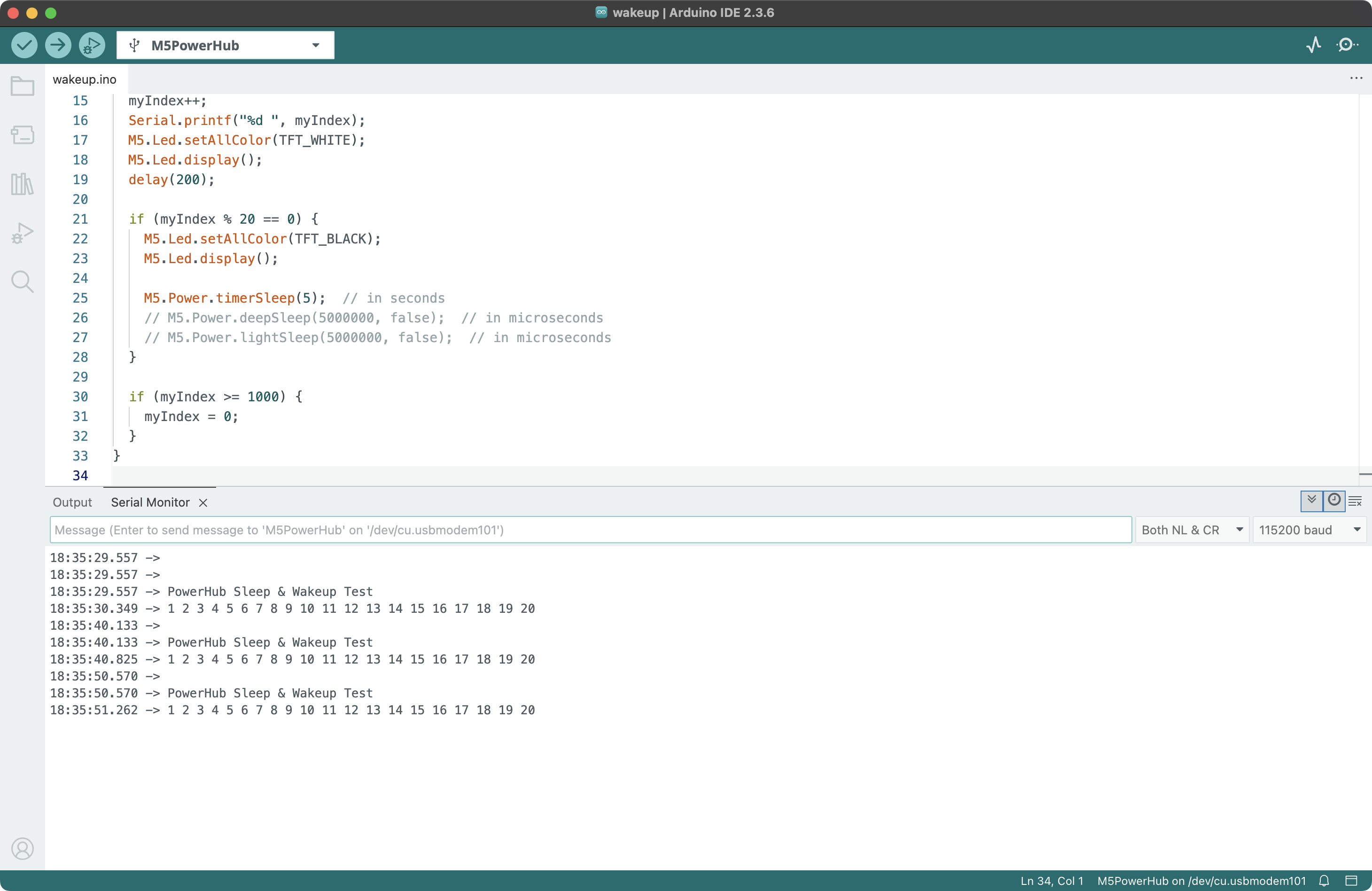Toggle bottom panel icon in status bar

click(x=1351, y=881)
